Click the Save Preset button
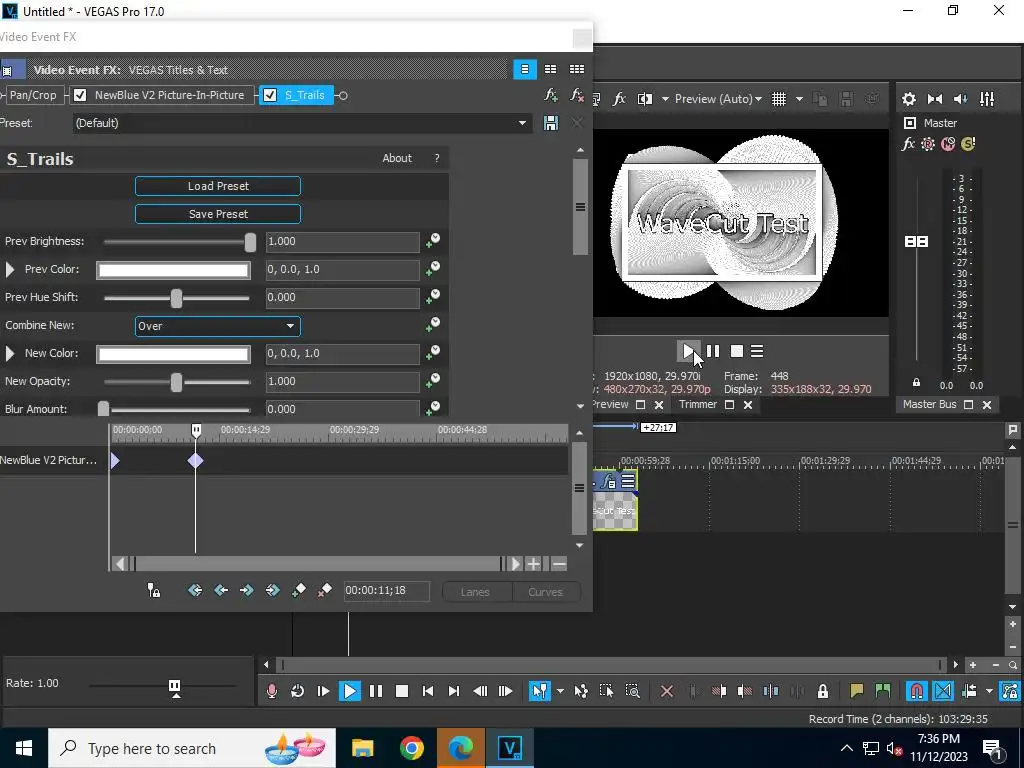 pos(217,214)
